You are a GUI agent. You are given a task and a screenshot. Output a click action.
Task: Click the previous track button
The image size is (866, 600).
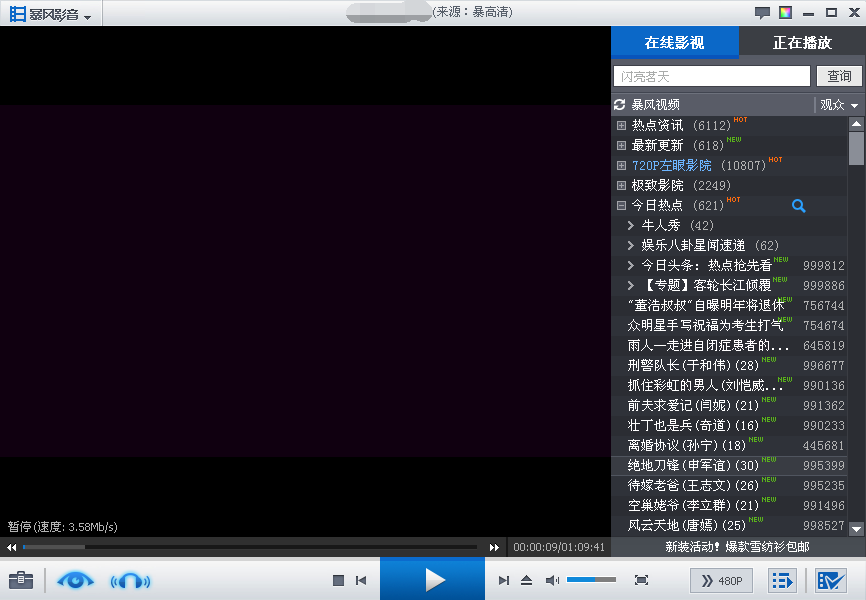pyautogui.click(x=361, y=580)
